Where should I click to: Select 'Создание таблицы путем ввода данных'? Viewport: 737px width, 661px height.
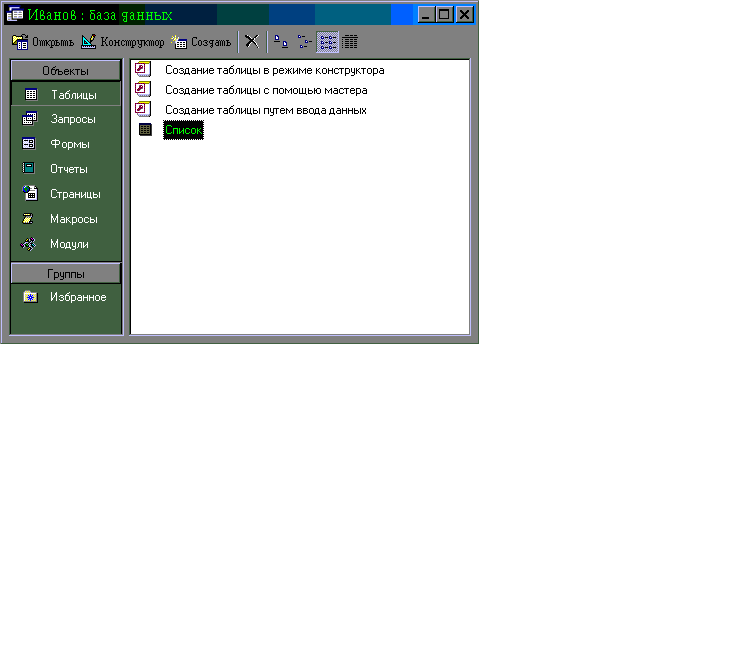(x=266, y=110)
